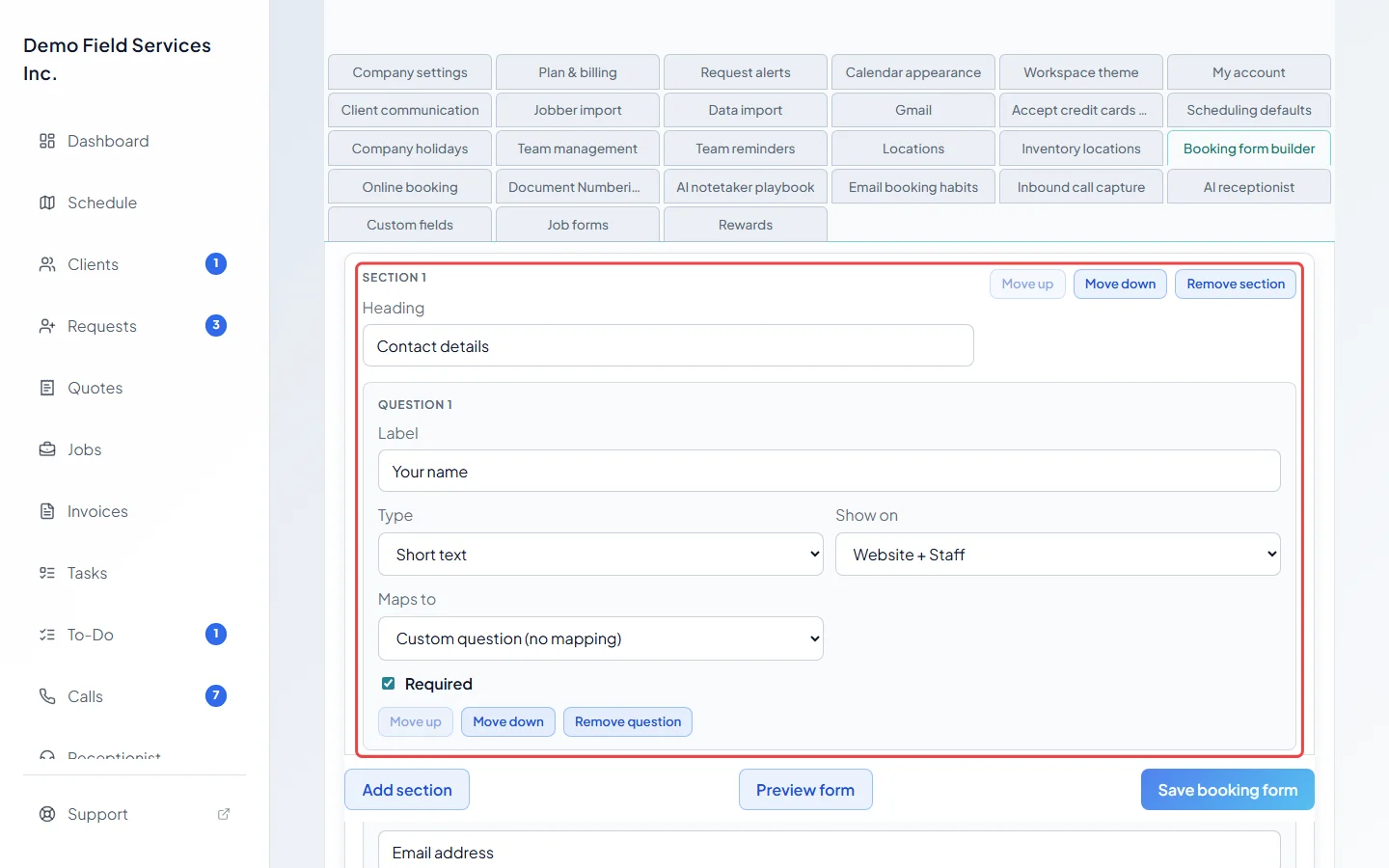Open the Online booking tab
The image size is (1389, 868).
click(x=410, y=187)
